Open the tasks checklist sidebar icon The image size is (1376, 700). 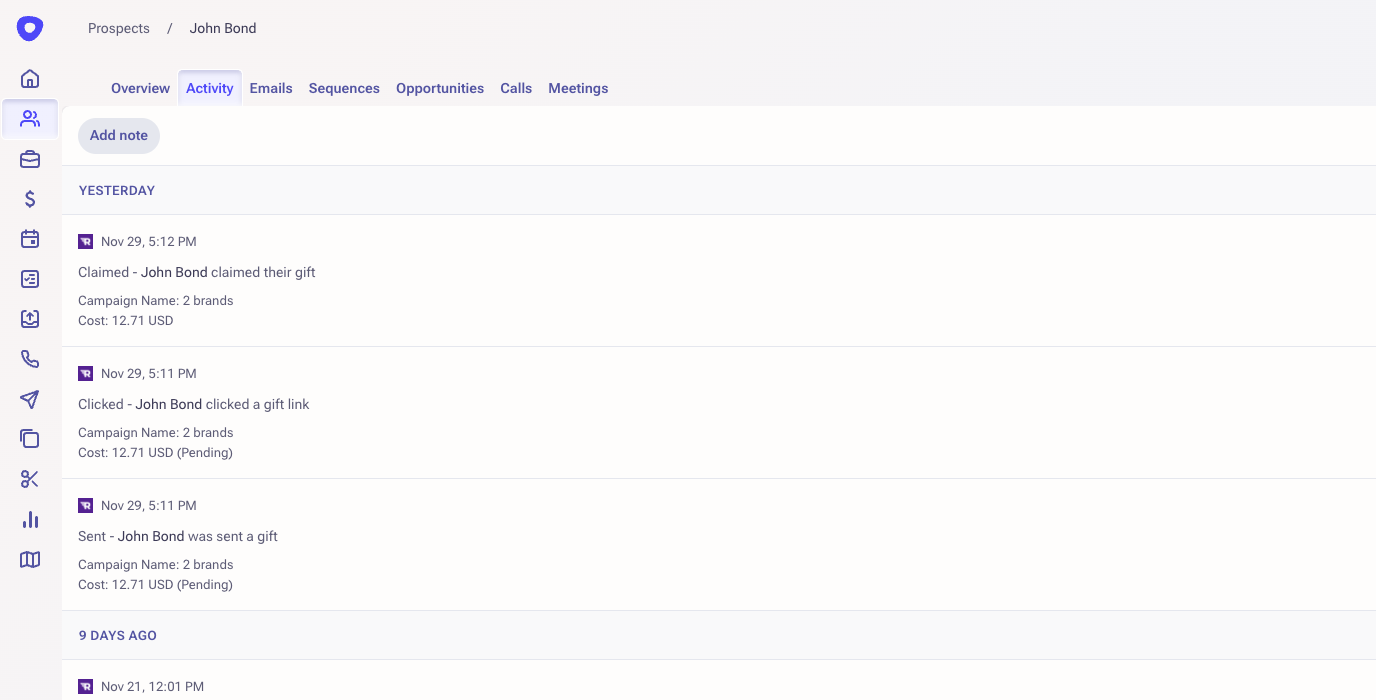tap(29, 278)
